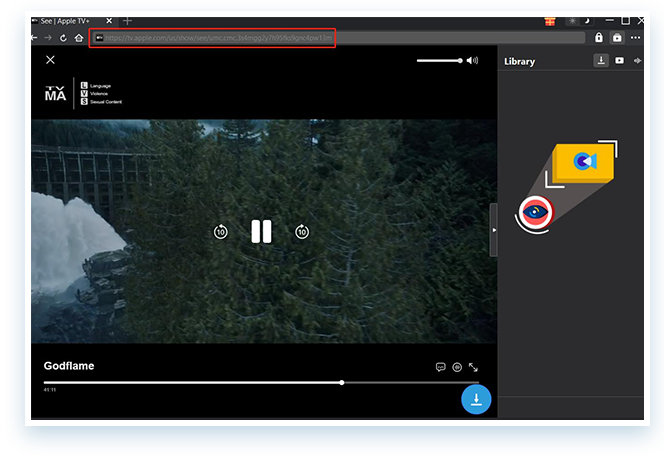
Task: Close the Apple TV+ video player
Action: pyautogui.click(x=50, y=60)
